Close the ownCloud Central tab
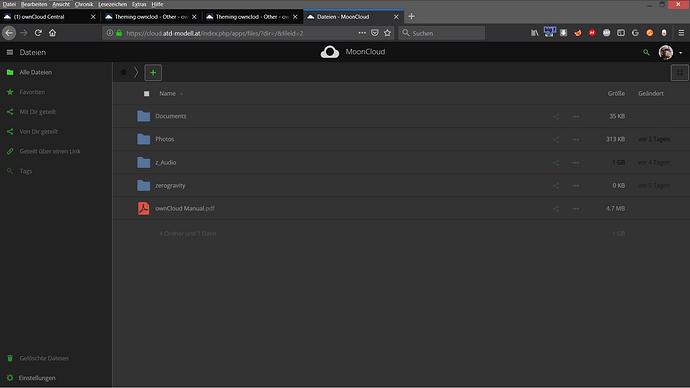690x388 pixels. click(x=93, y=17)
